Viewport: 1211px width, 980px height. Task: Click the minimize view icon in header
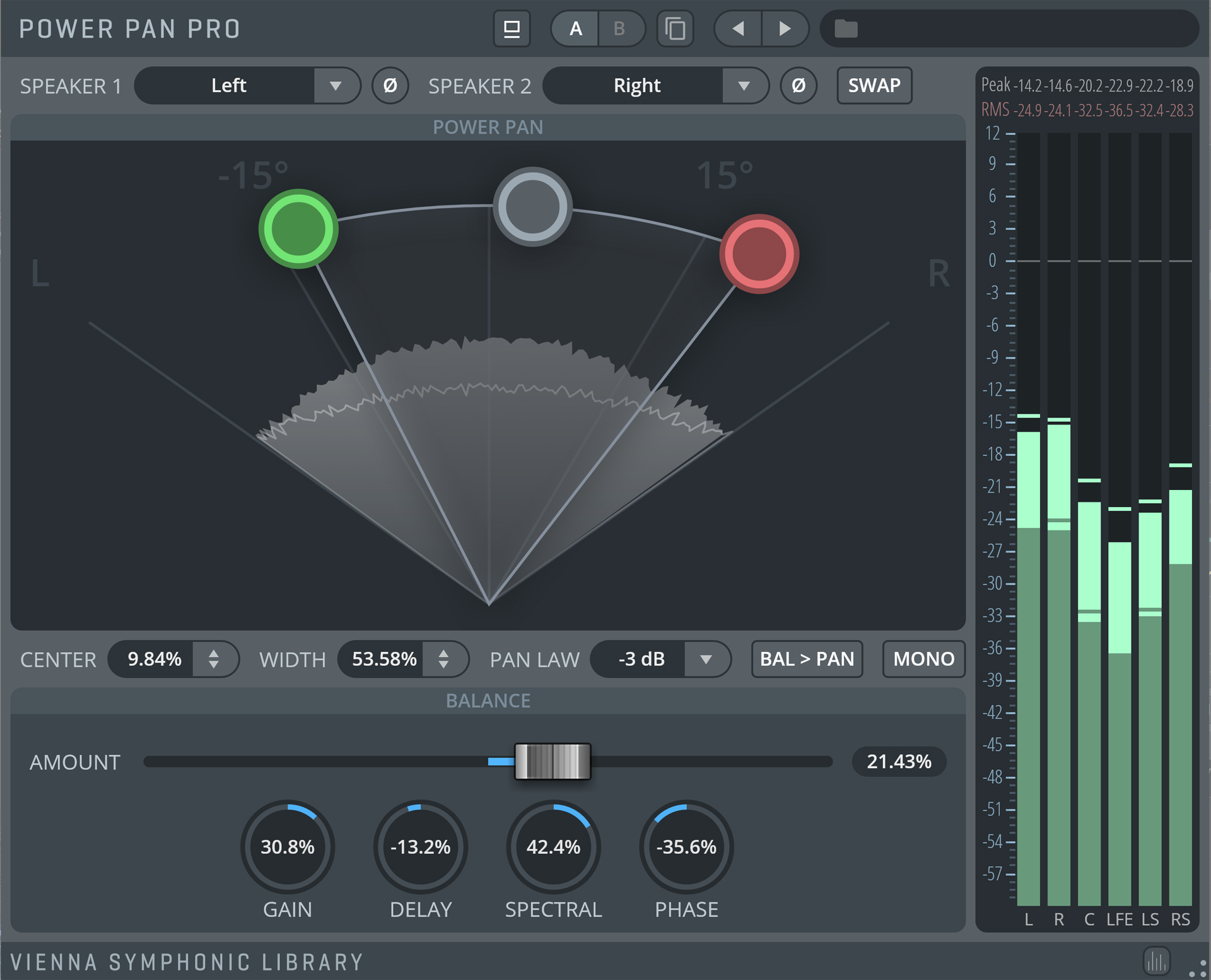[512, 29]
